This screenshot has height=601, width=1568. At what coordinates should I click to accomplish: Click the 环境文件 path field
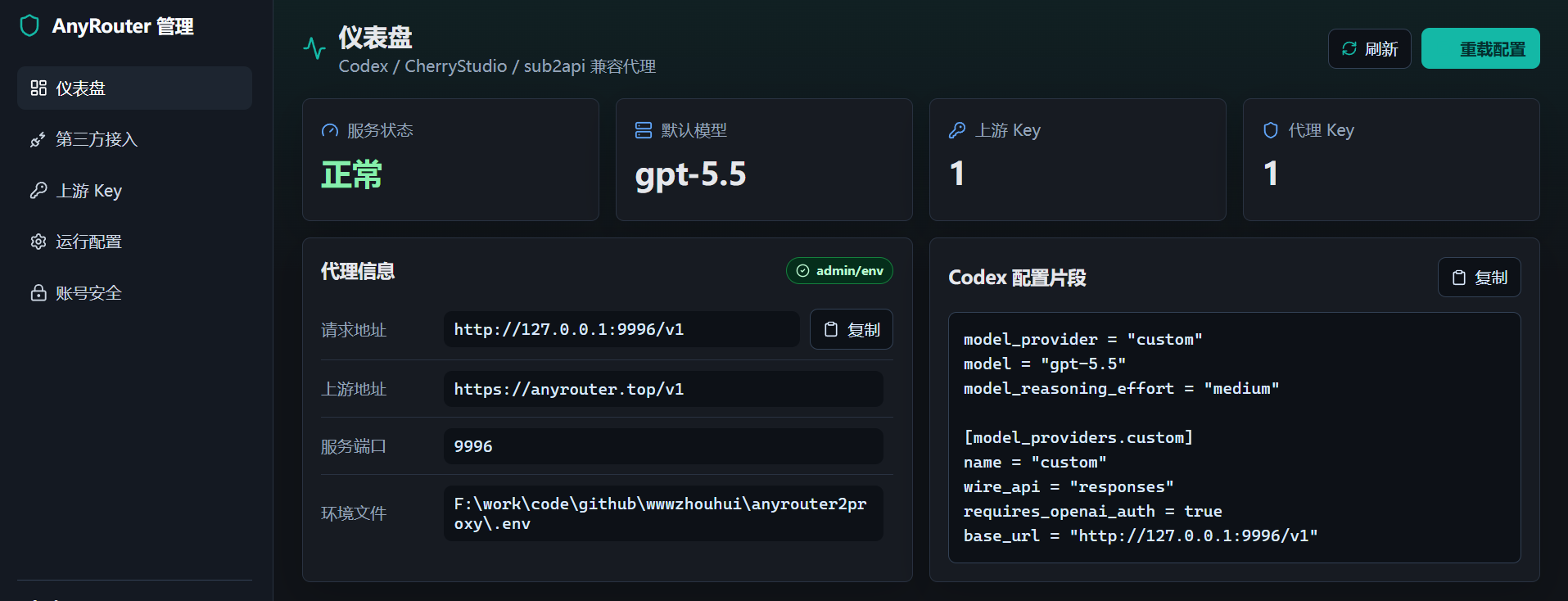click(663, 513)
